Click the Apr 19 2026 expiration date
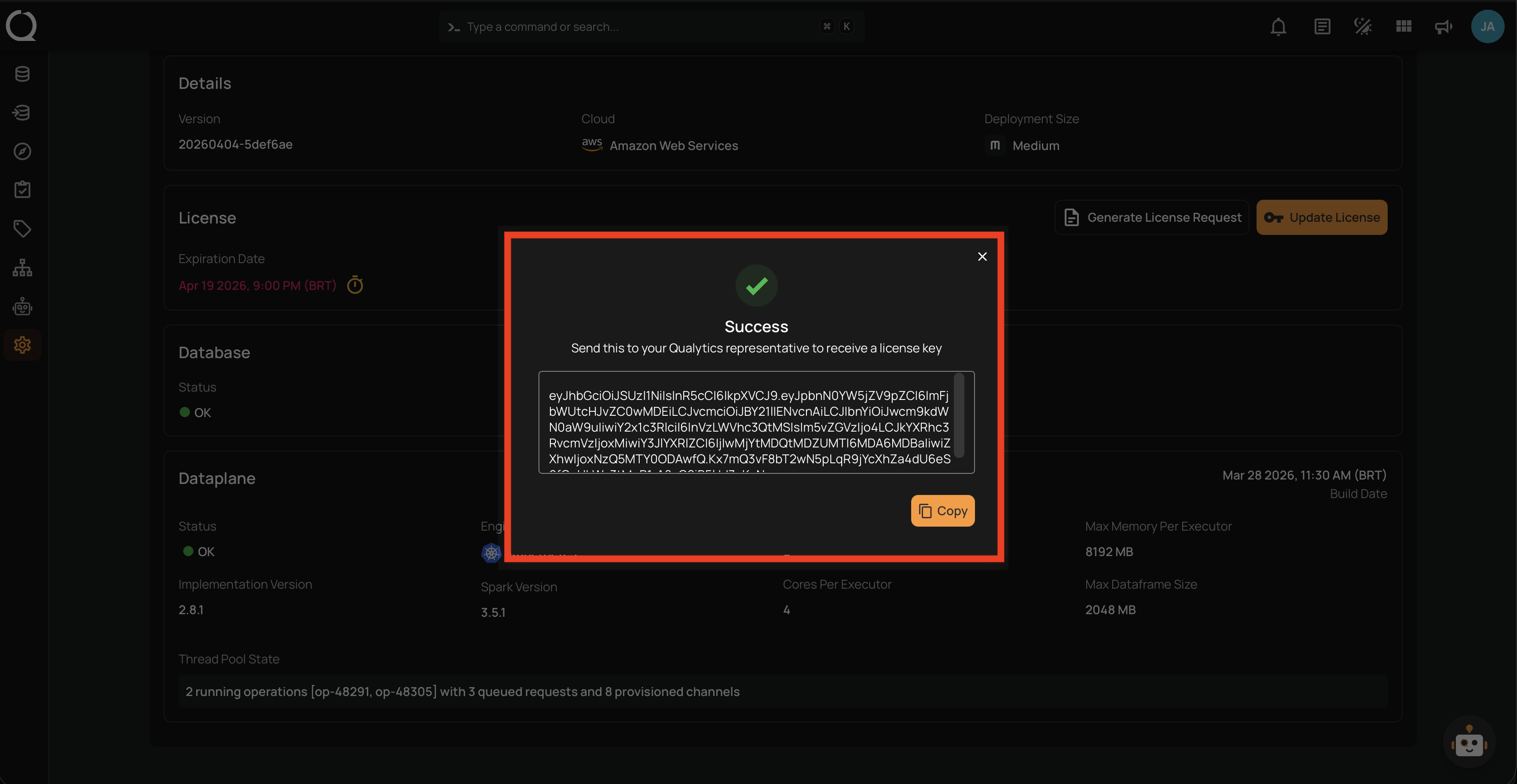The height and width of the screenshot is (784, 1517). pos(257,286)
